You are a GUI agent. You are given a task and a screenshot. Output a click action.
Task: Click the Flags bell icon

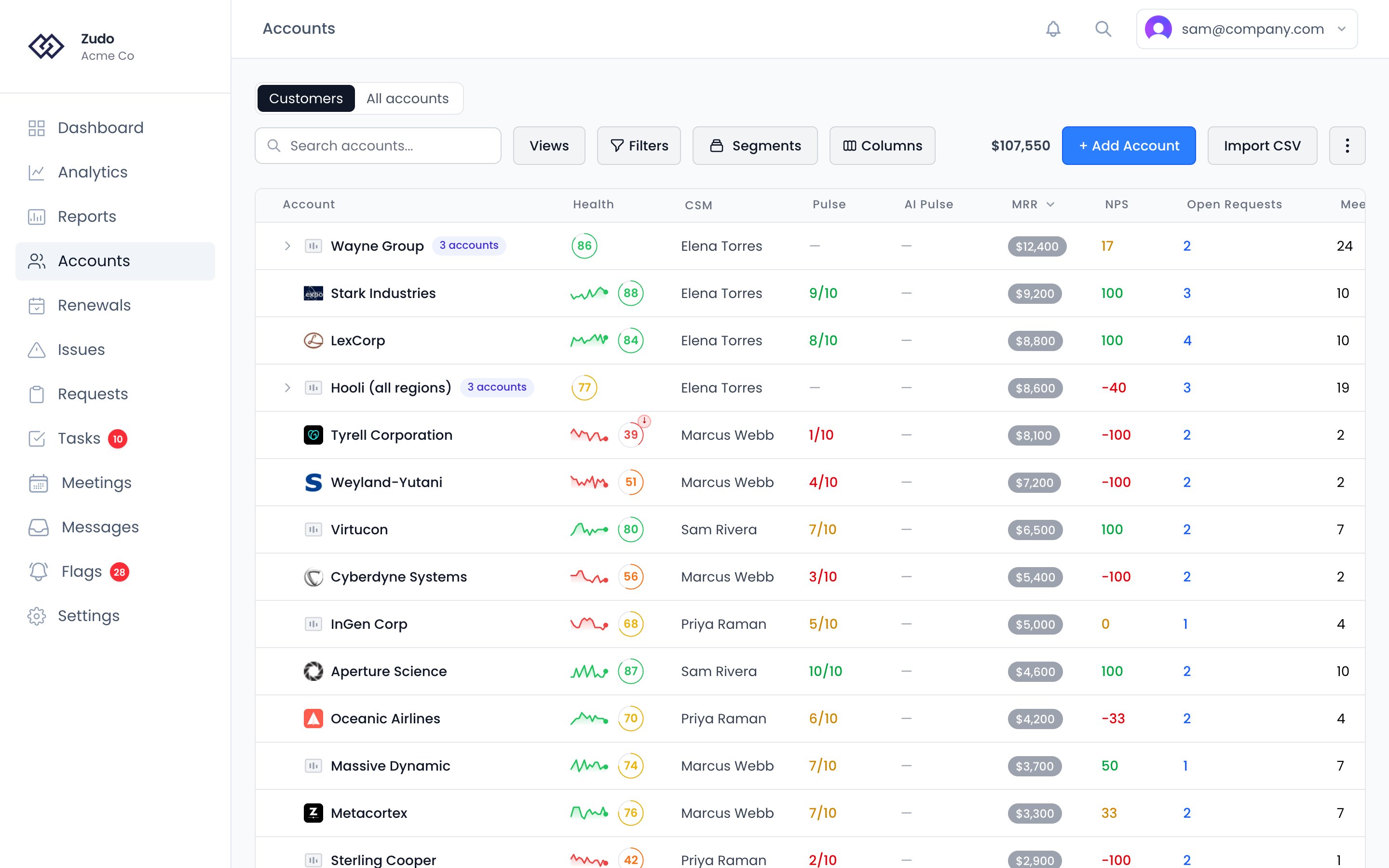tap(39, 572)
